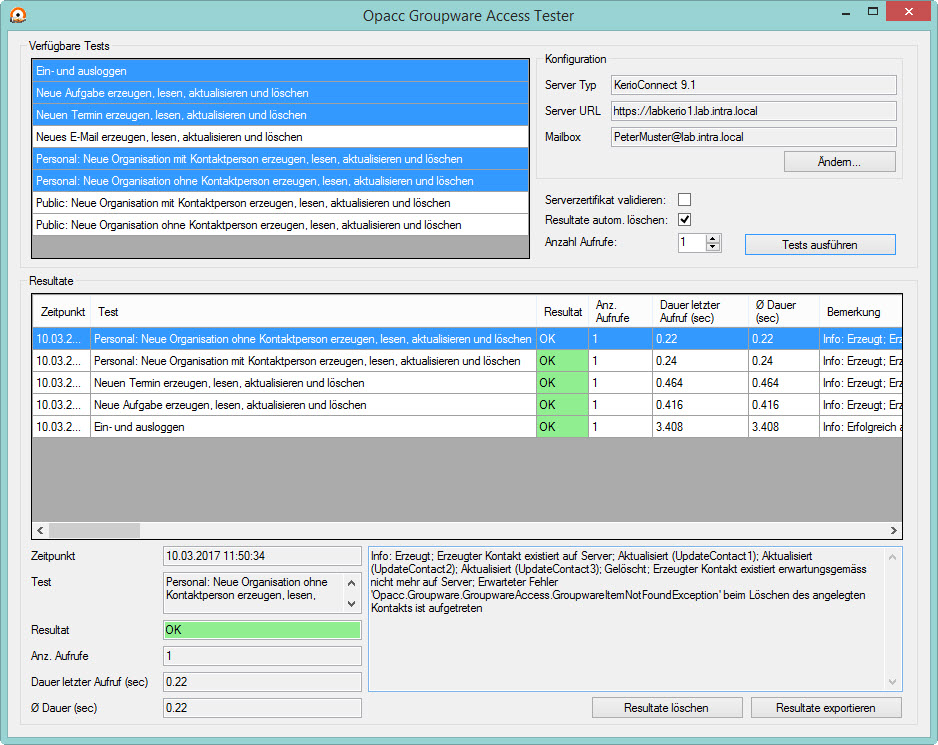
Task: Click the Ø Dauer (sec) detail field
Action: click(262, 708)
